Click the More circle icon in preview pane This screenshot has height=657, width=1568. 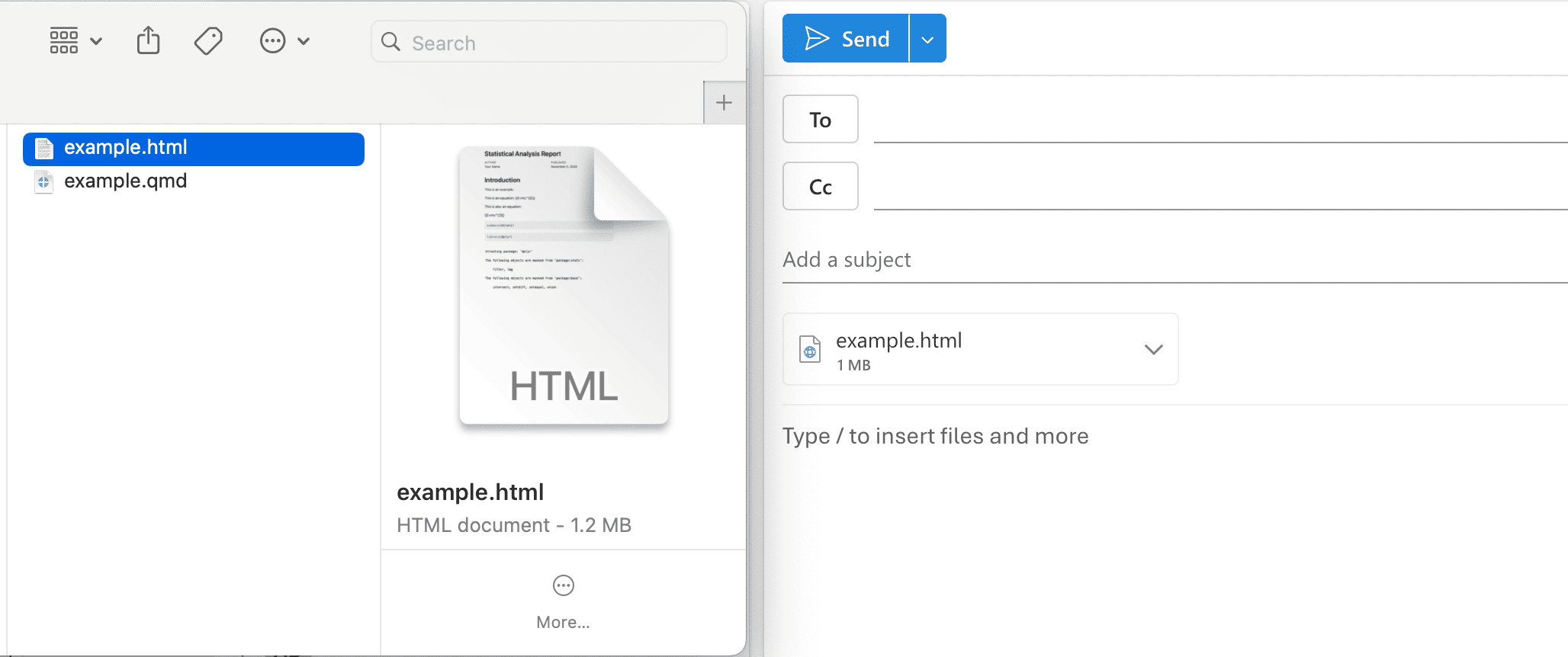click(x=563, y=585)
